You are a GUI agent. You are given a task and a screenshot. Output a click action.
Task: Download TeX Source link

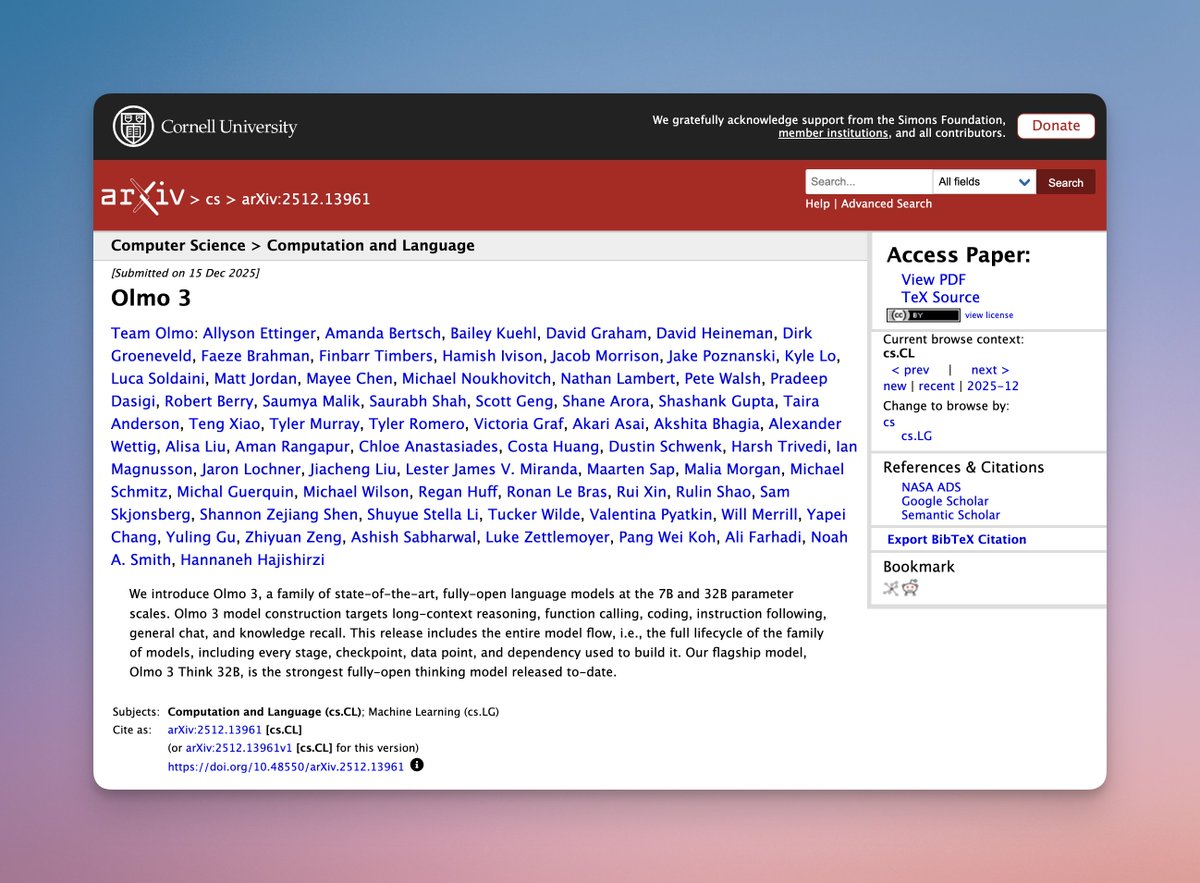pyautogui.click(x=940, y=297)
